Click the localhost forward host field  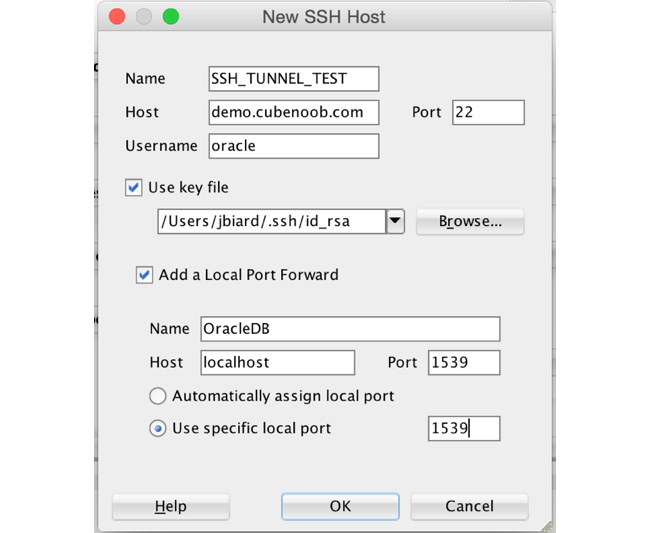277,362
